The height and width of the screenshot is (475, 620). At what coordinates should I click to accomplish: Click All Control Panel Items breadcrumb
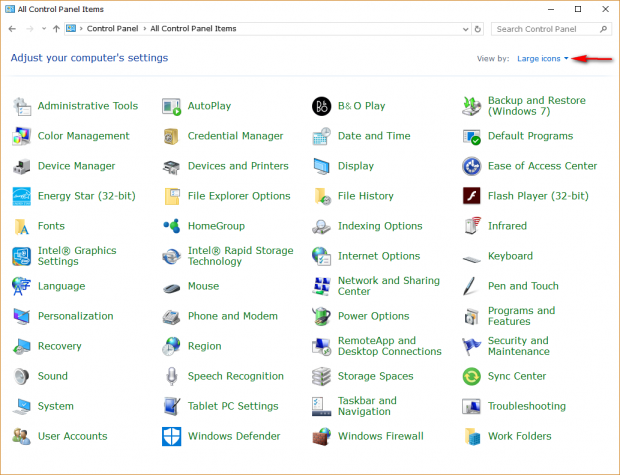193,29
